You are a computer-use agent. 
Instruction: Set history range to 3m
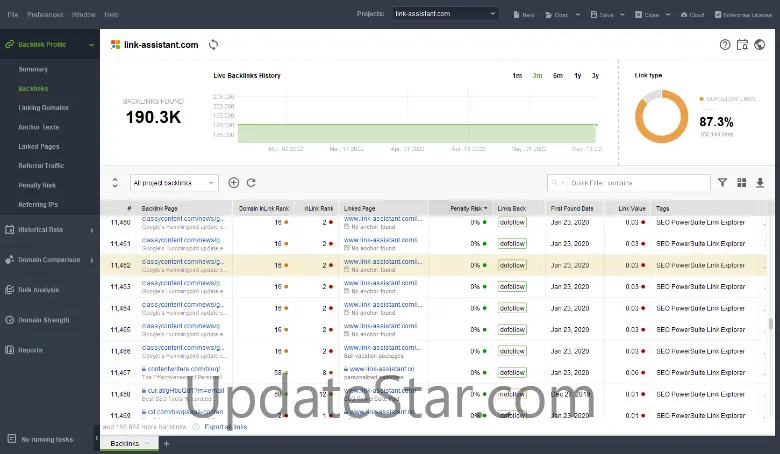click(537, 76)
